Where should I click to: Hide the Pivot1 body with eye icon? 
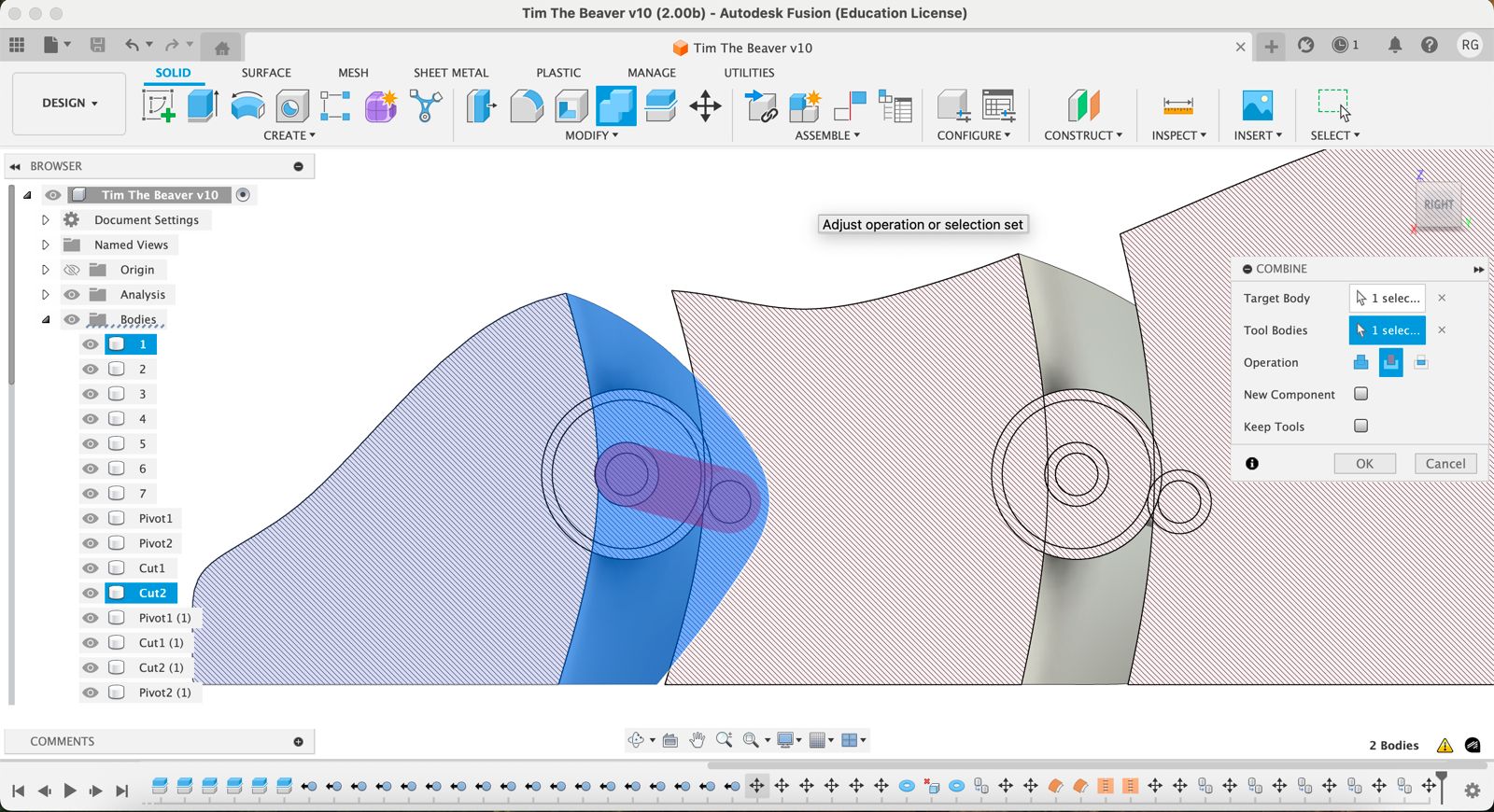coord(91,519)
